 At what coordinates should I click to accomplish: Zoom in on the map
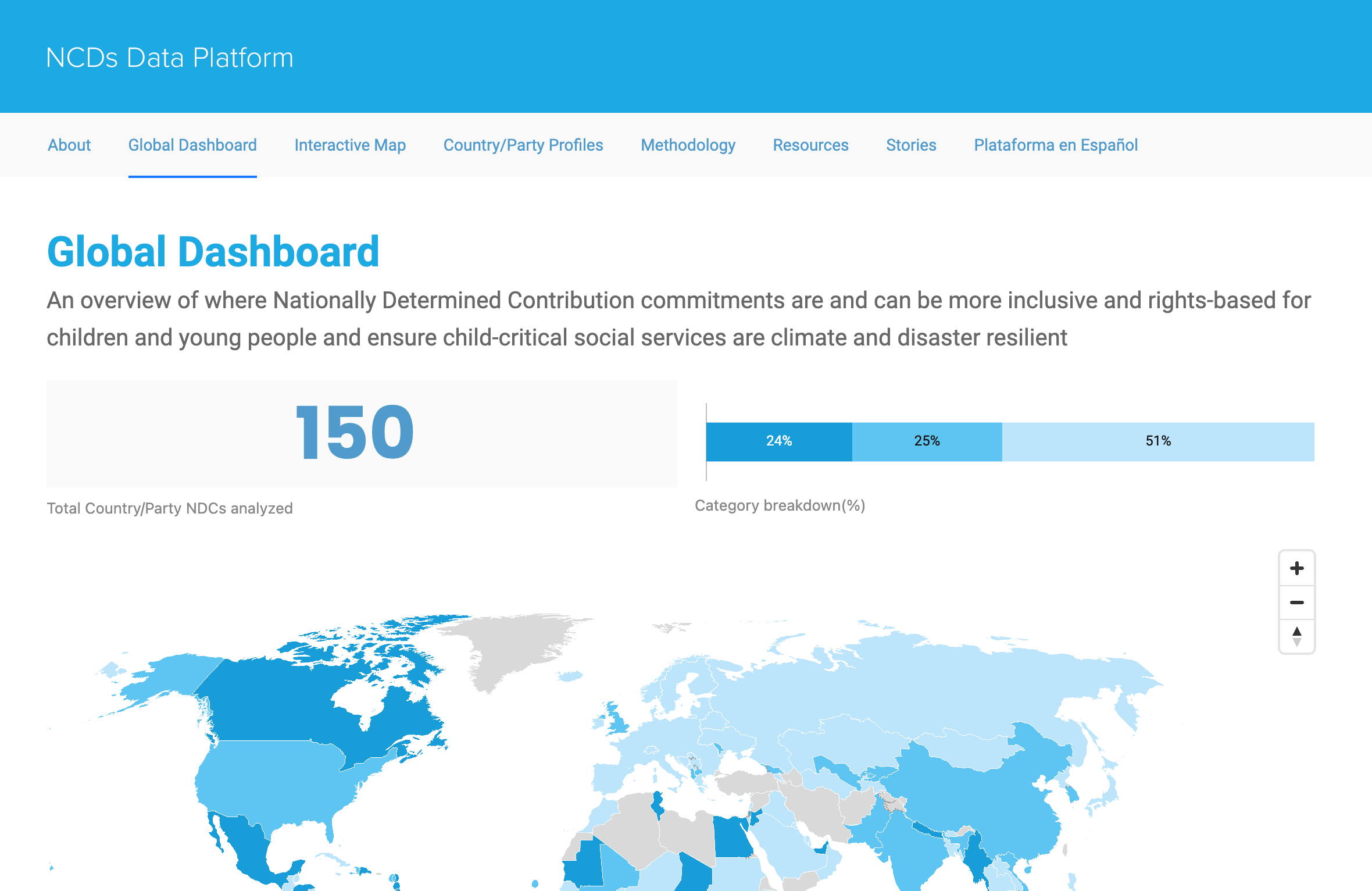pos(1296,568)
